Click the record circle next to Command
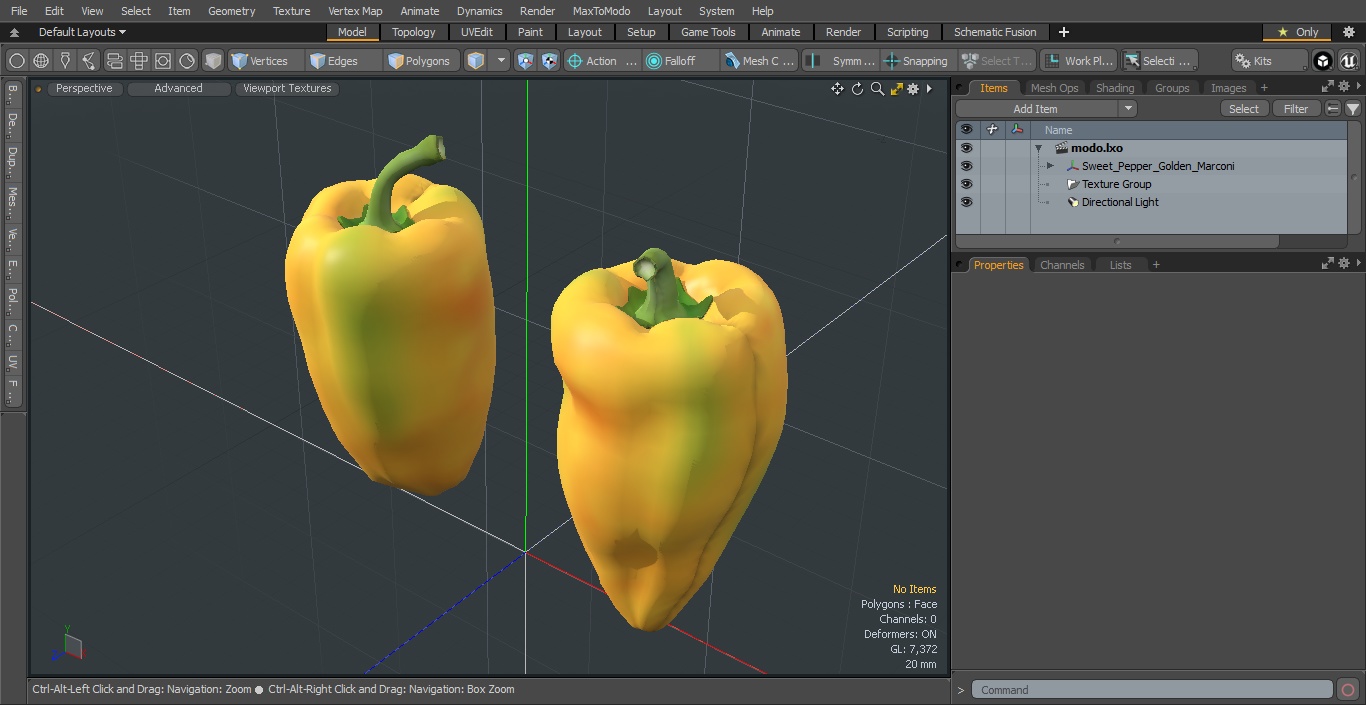Screen dimensions: 1366x705 (1347, 690)
